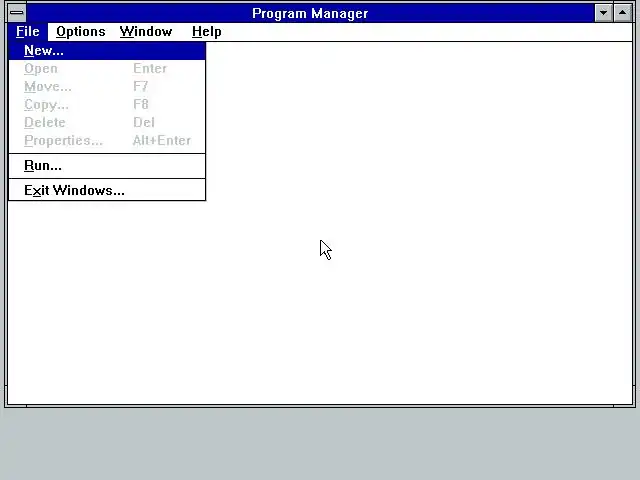Click the disabled Properties... menu entry
Image resolution: width=640 pixels, height=480 pixels.
click(107, 140)
